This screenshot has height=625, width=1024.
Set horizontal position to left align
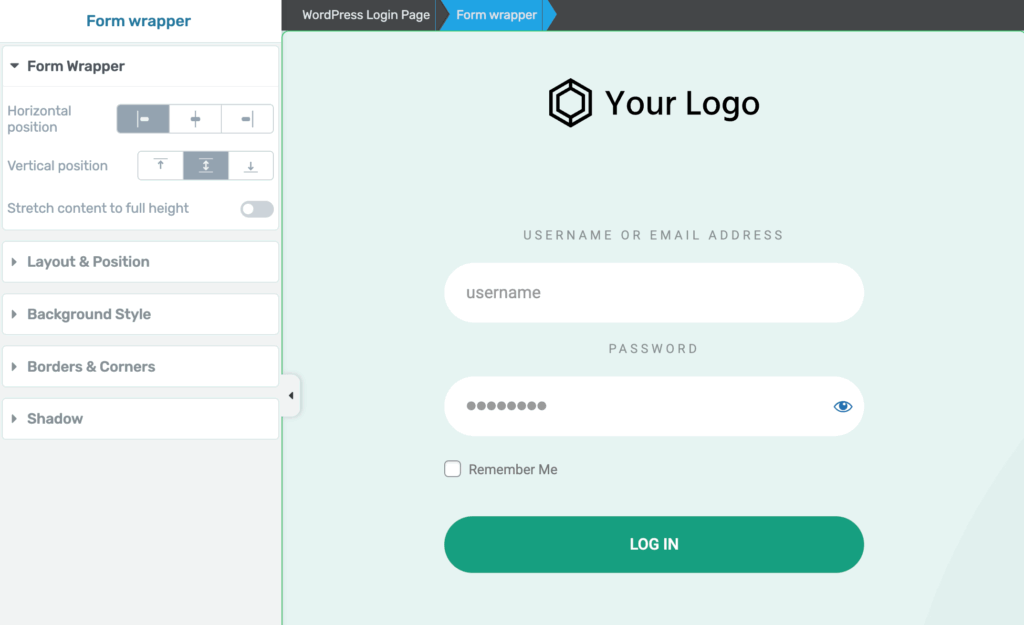pyautogui.click(x=143, y=119)
